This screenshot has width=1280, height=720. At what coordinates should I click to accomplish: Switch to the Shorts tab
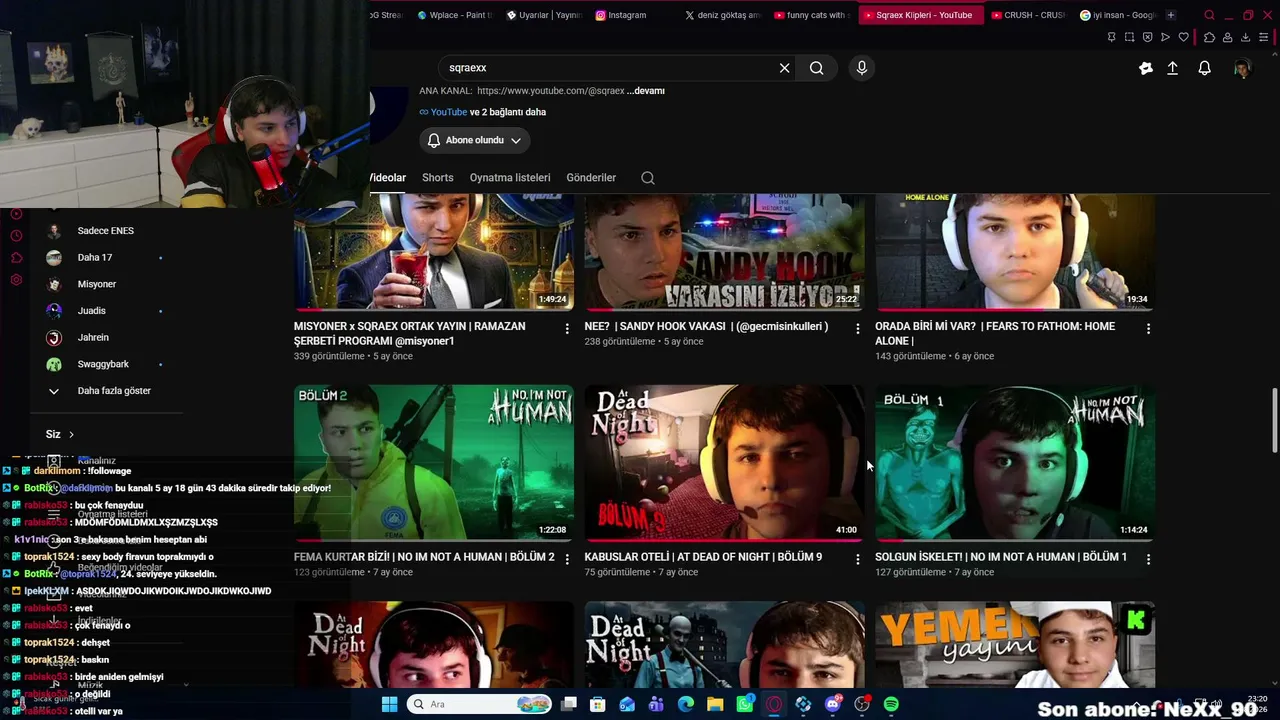click(x=438, y=178)
